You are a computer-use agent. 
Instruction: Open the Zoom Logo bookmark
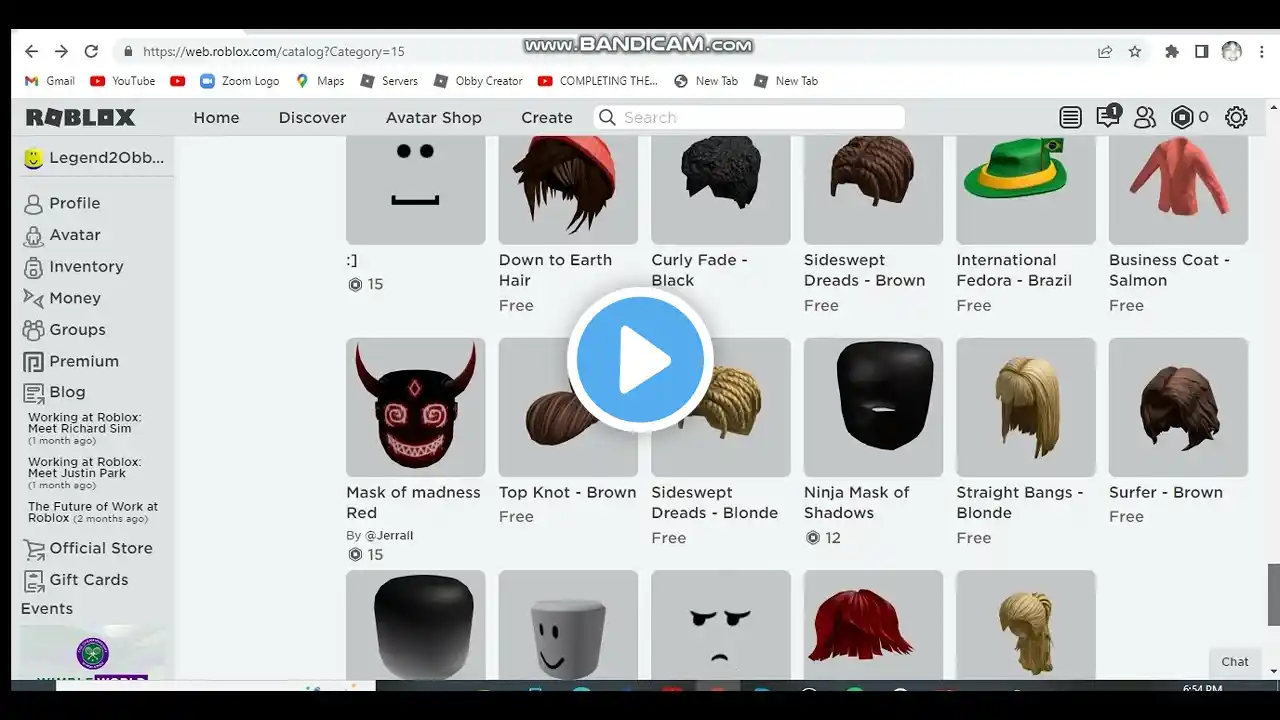[x=239, y=81]
